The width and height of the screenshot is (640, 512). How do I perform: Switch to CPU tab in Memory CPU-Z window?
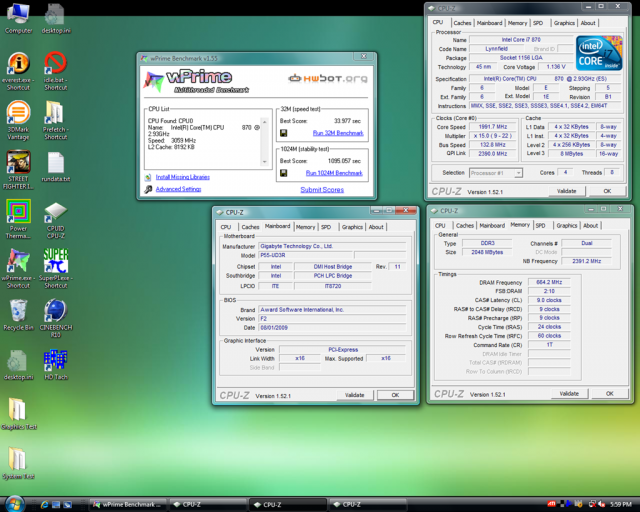click(440, 225)
